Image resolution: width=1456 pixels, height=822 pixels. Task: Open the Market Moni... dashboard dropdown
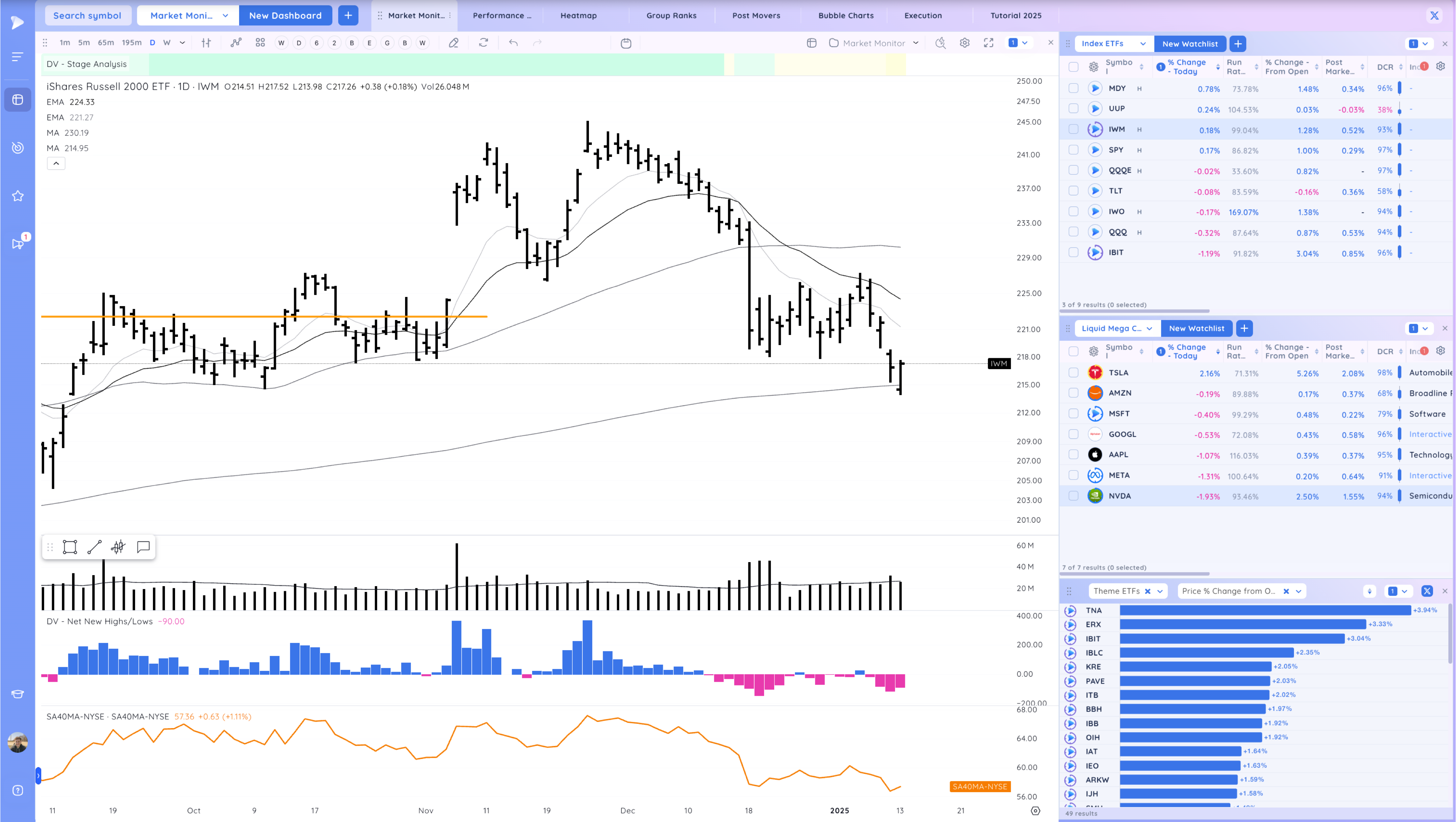click(188, 15)
